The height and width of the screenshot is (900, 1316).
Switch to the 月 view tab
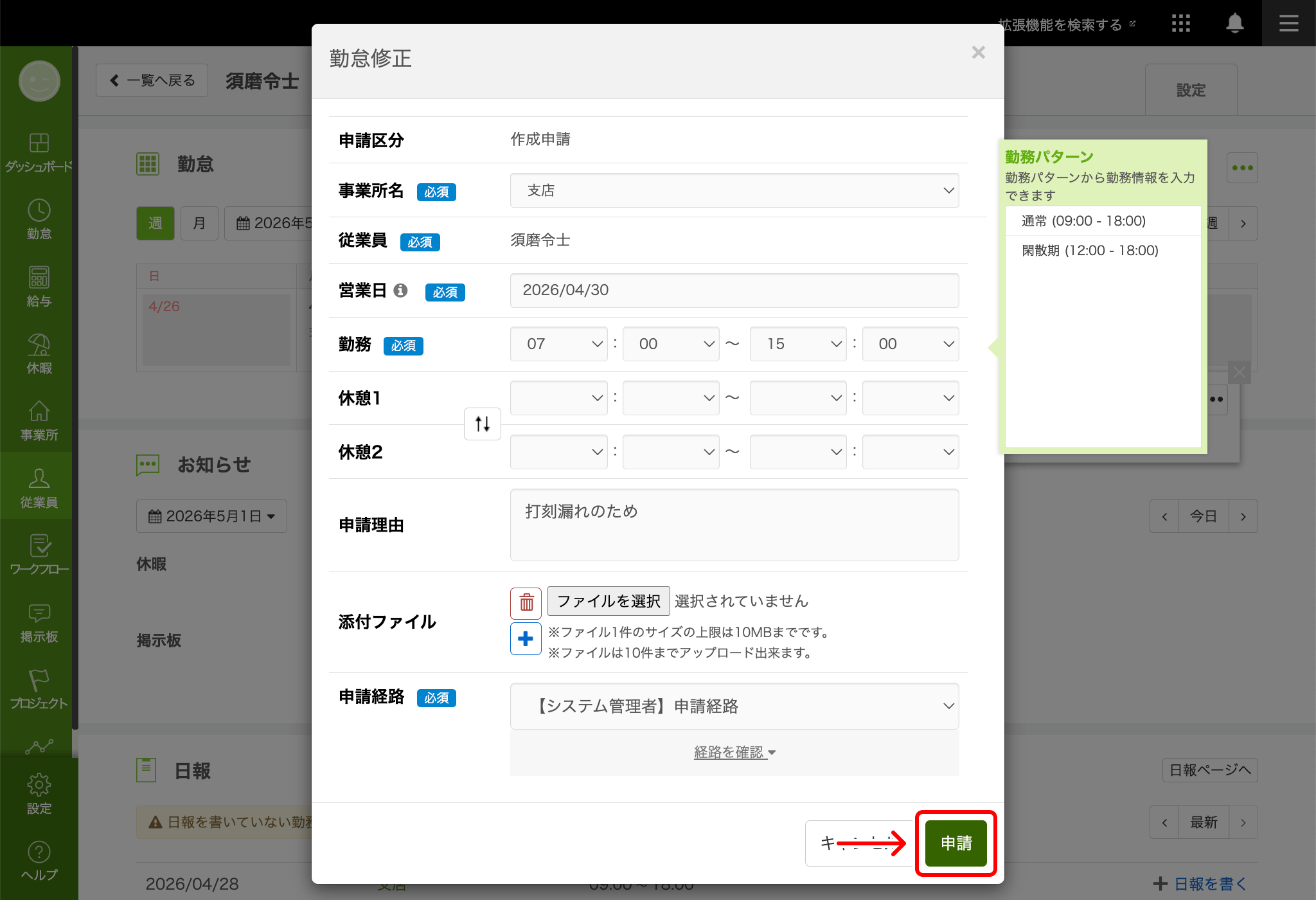199,223
